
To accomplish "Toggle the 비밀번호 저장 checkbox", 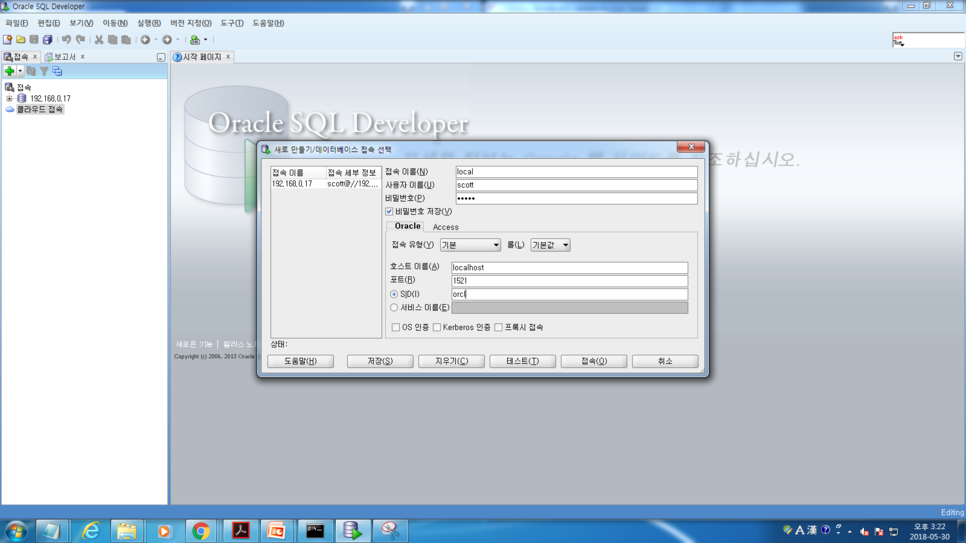I will point(389,211).
